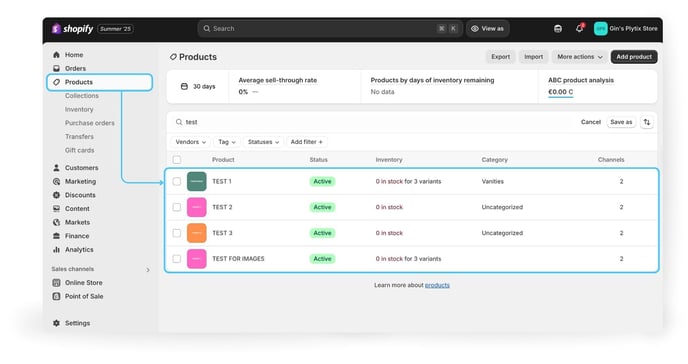Open the More actions dropdown
This screenshot has width=688, height=364.
click(580, 57)
